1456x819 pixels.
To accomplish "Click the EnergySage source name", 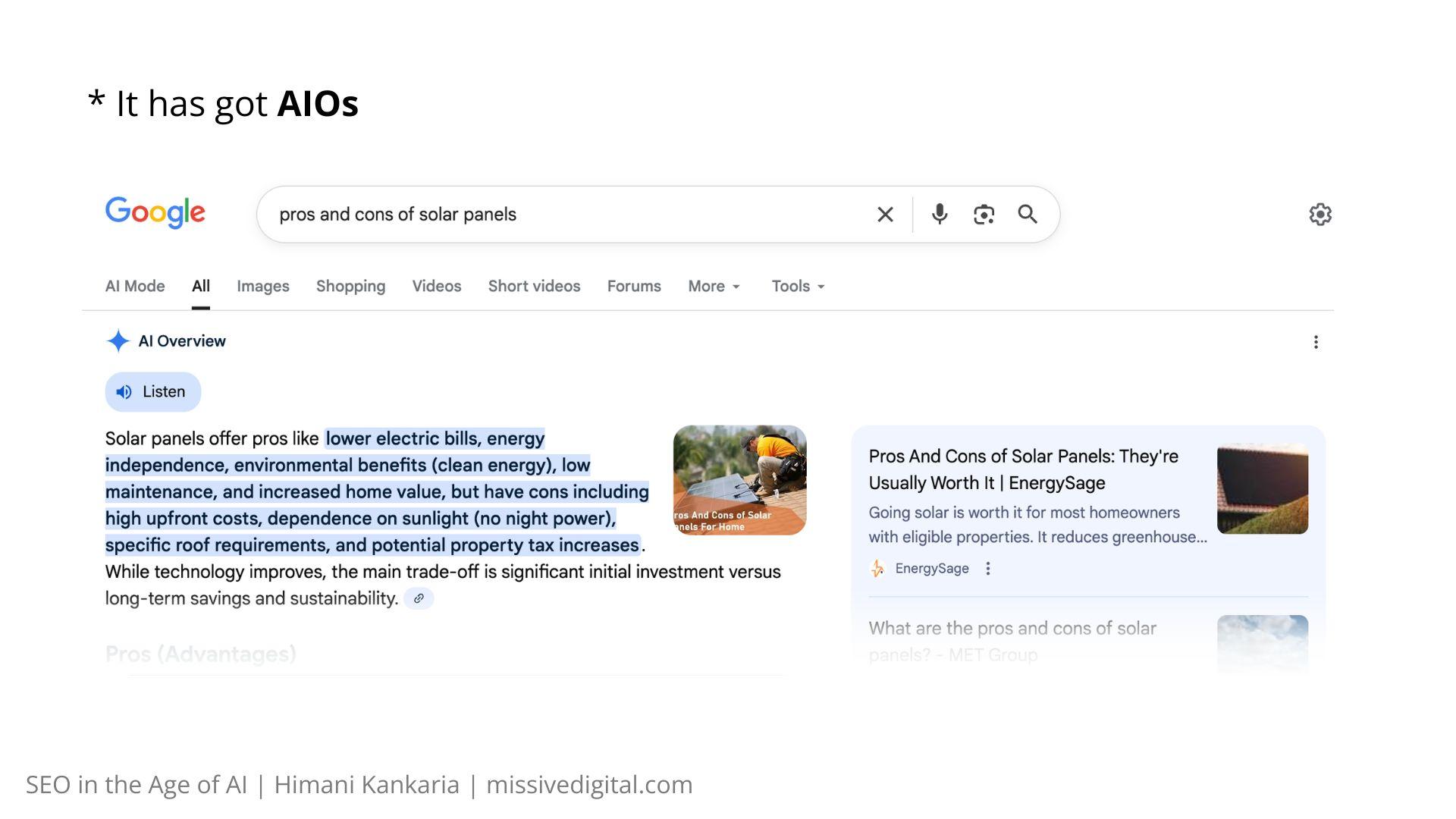I will [932, 569].
